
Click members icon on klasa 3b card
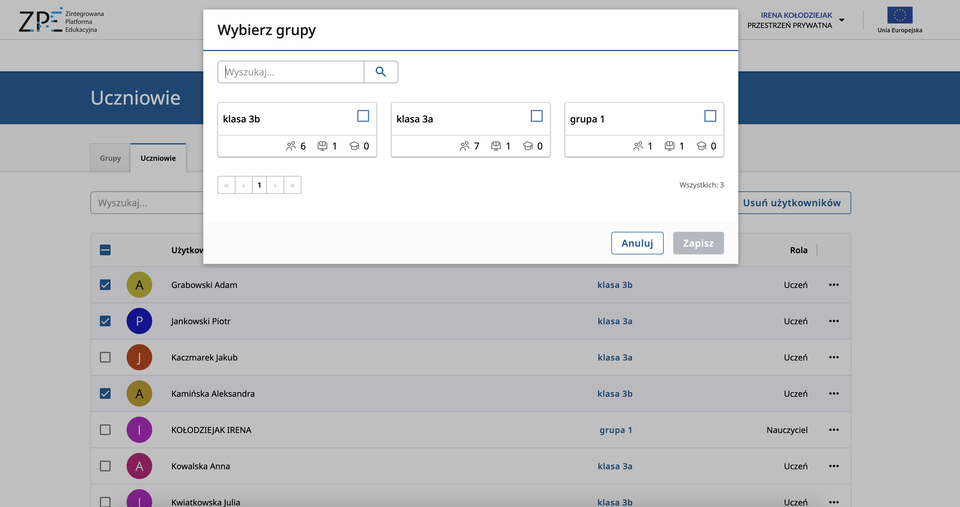(291, 146)
